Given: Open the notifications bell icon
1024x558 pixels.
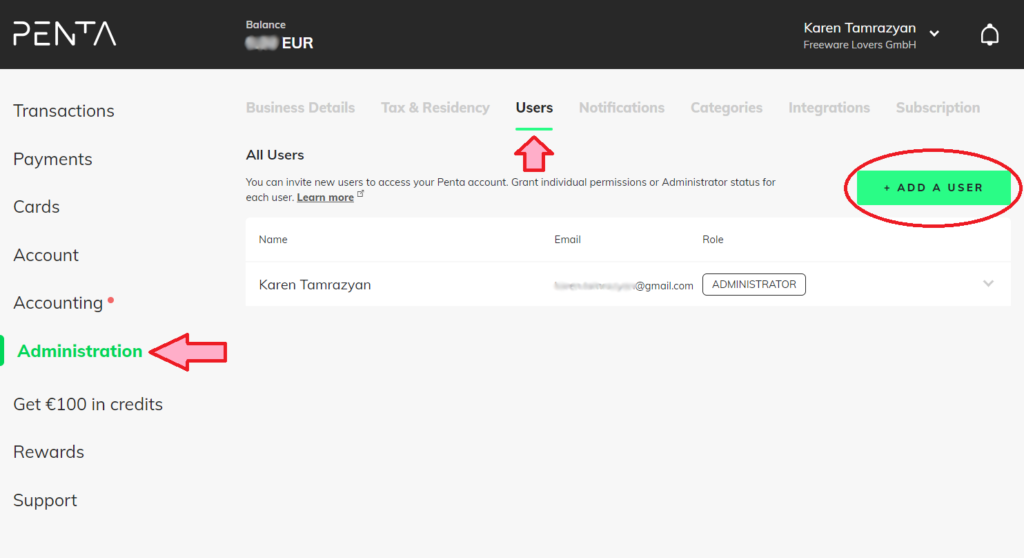Looking at the screenshot, I should (989, 35).
